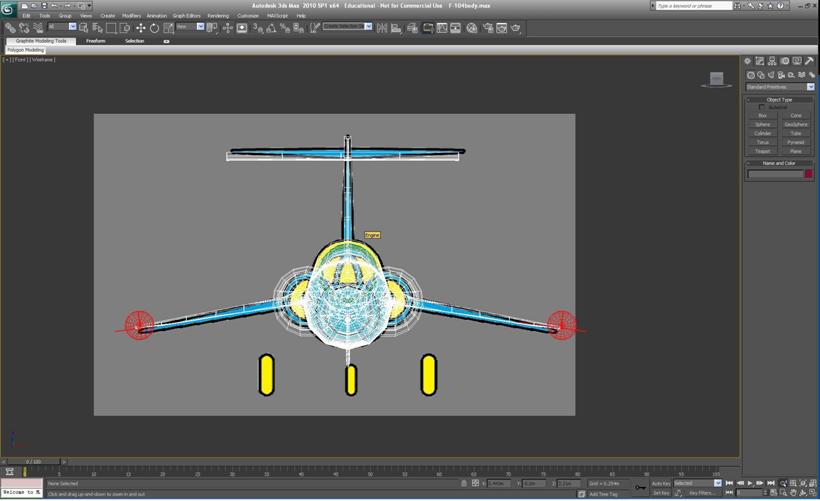This screenshot has height=501, width=820.
Task: Click the object color swatch
Action: click(x=808, y=174)
